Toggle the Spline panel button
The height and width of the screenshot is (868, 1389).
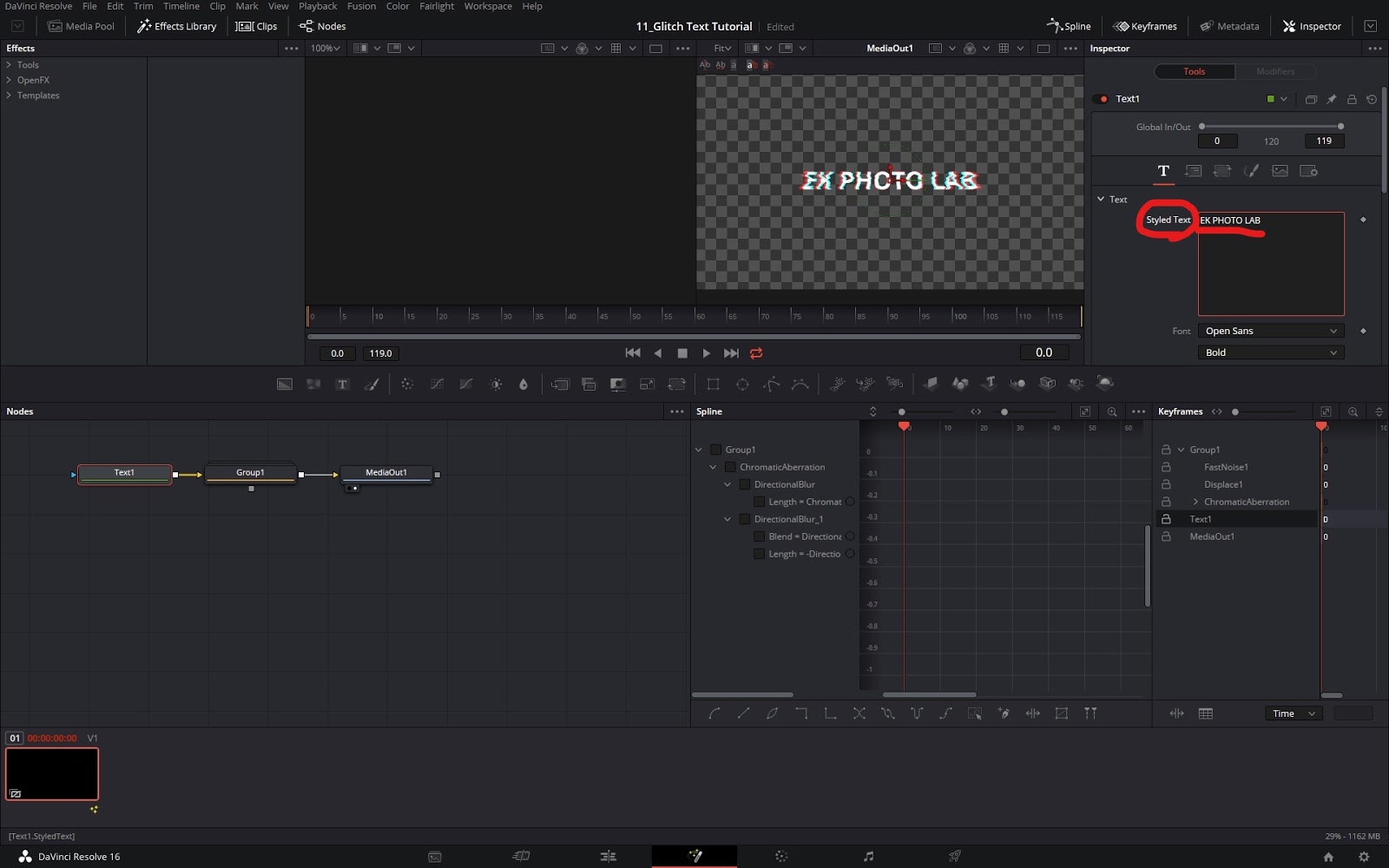[x=1069, y=26]
